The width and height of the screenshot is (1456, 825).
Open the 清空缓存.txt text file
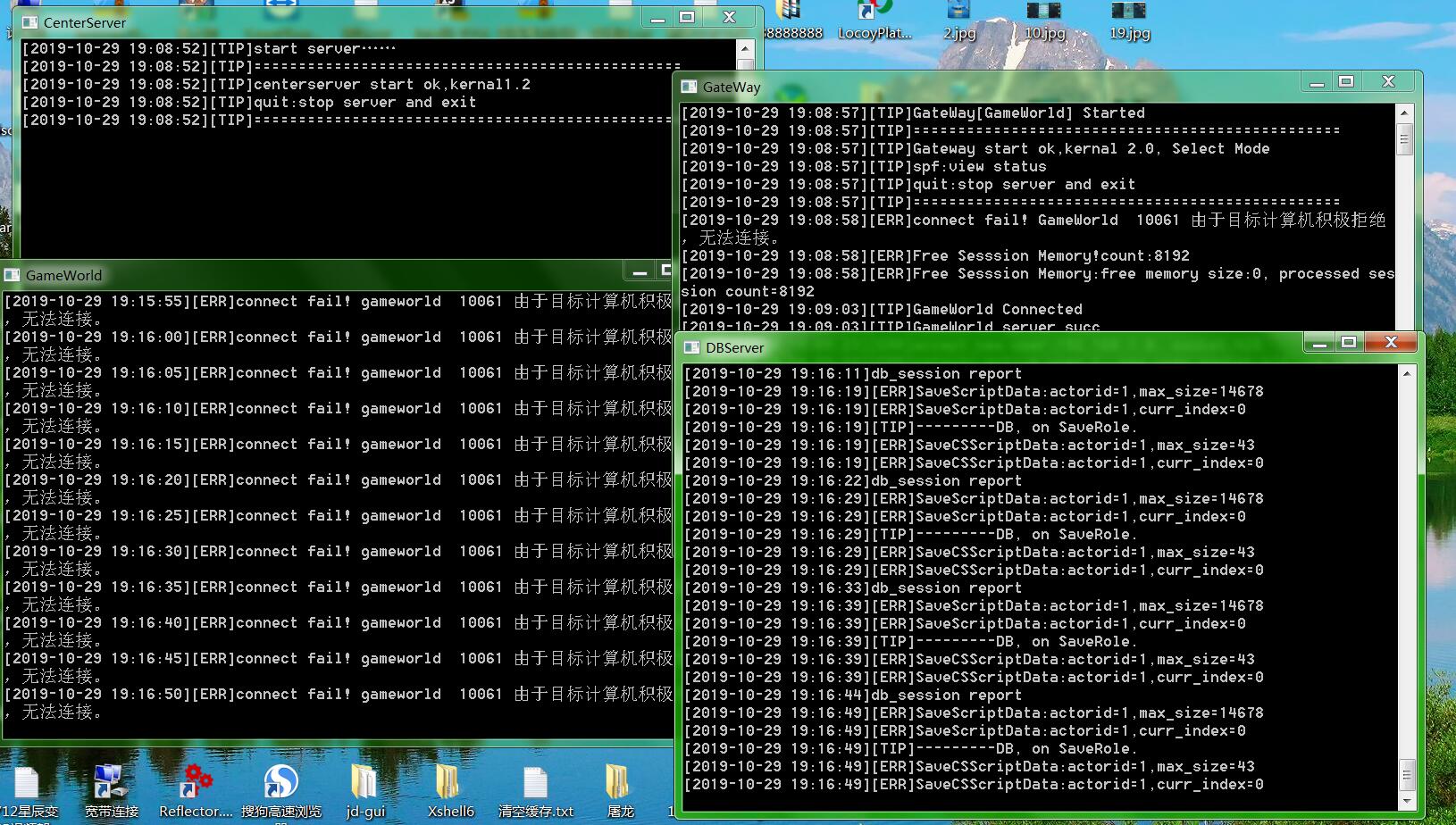click(x=535, y=784)
